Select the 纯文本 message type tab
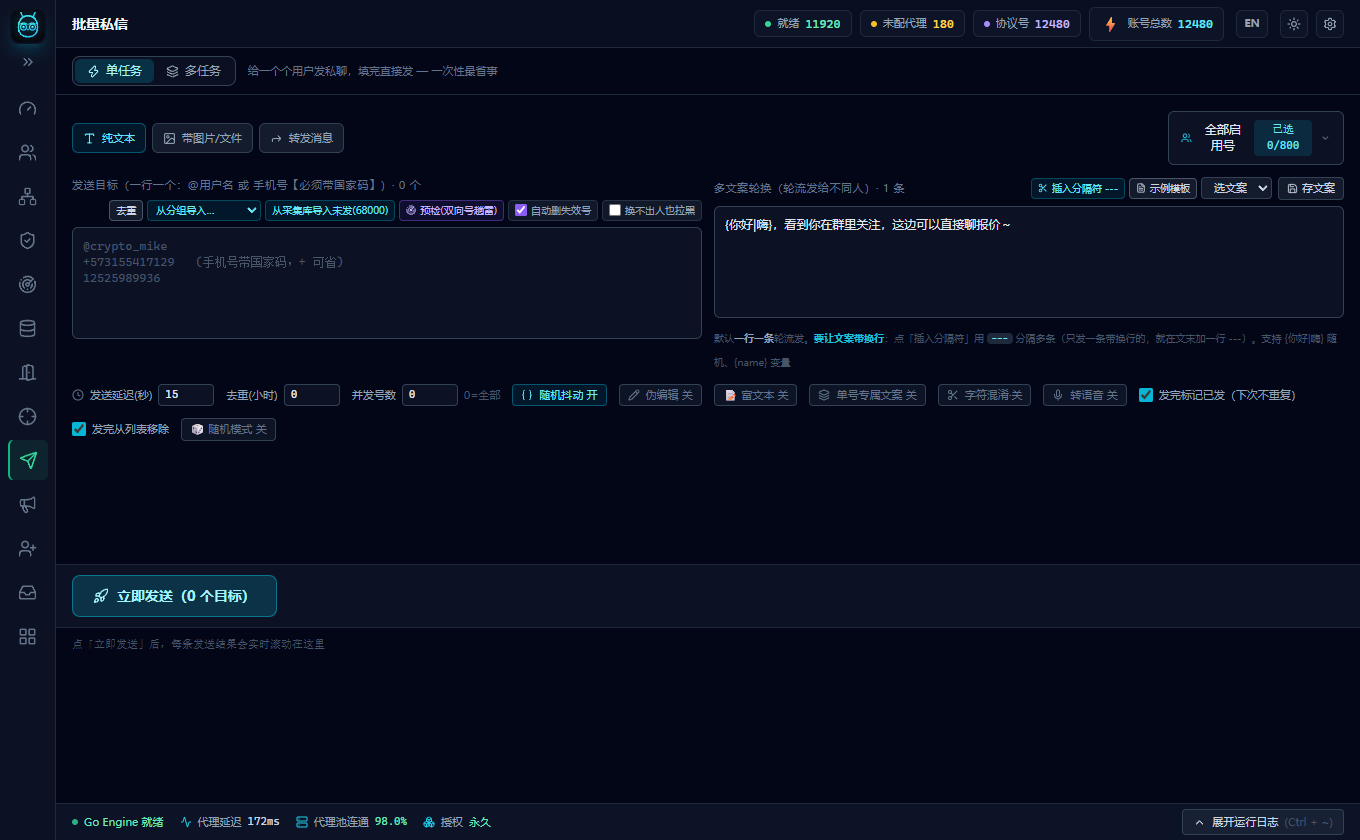The width and height of the screenshot is (1360, 840). (109, 138)
